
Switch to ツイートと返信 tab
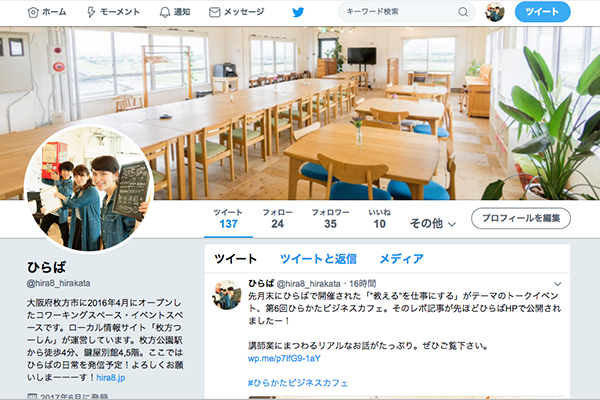pyautogui.click(x=318, y=259)
